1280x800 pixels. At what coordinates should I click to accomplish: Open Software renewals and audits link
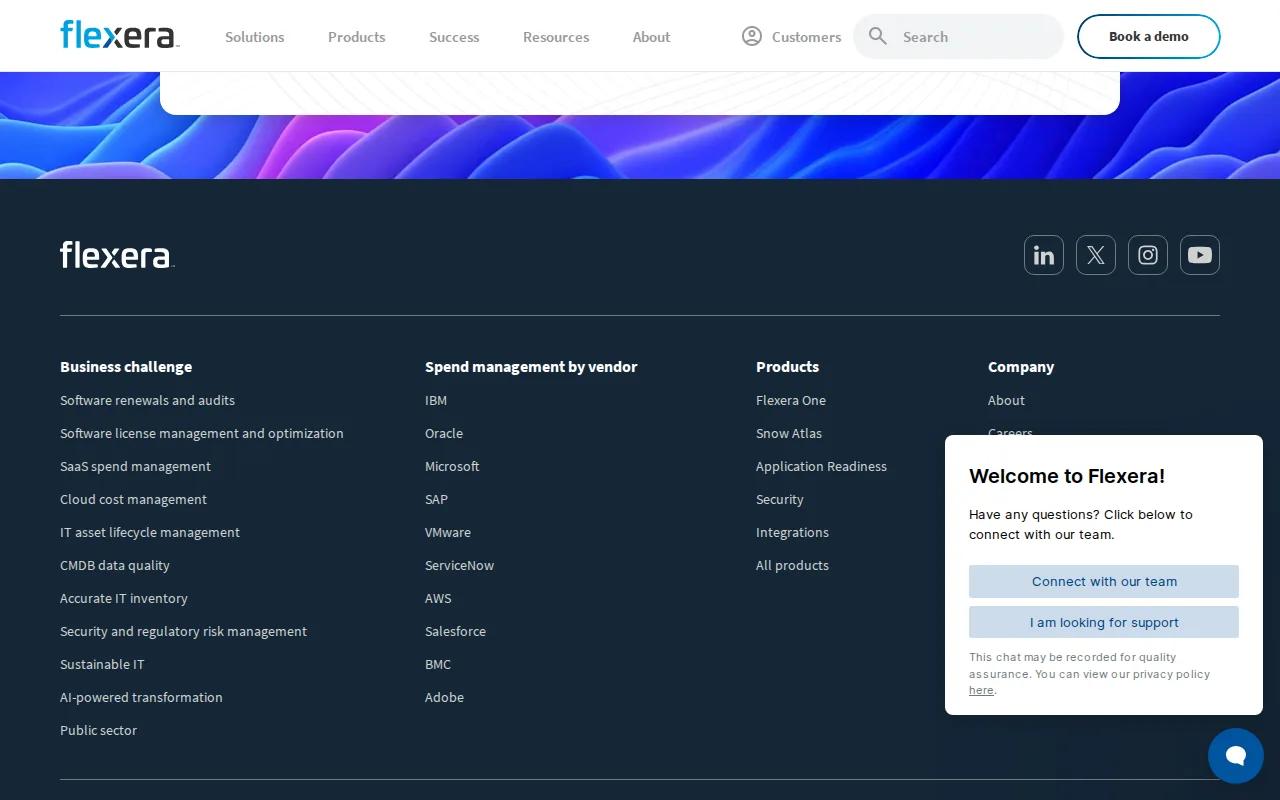[147, 400]
